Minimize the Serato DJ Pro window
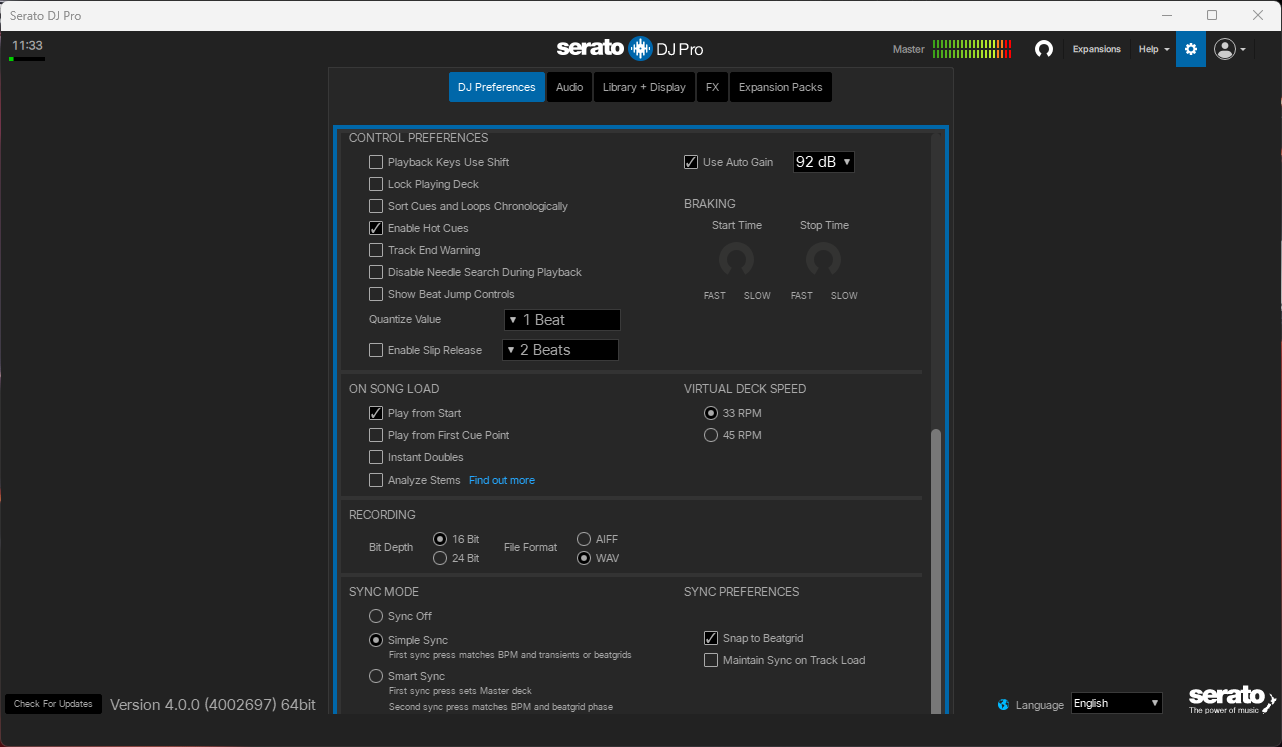This screenshot has height=747, width=1282. [1166, 15]
